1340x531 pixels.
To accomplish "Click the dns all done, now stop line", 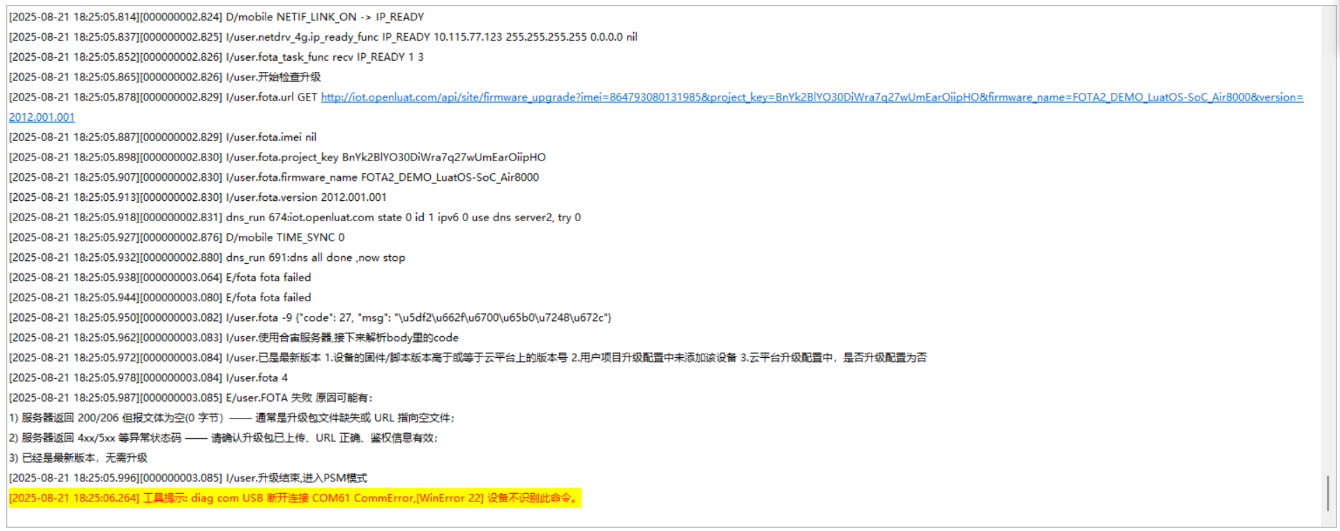I will click(x=207, y=257).
